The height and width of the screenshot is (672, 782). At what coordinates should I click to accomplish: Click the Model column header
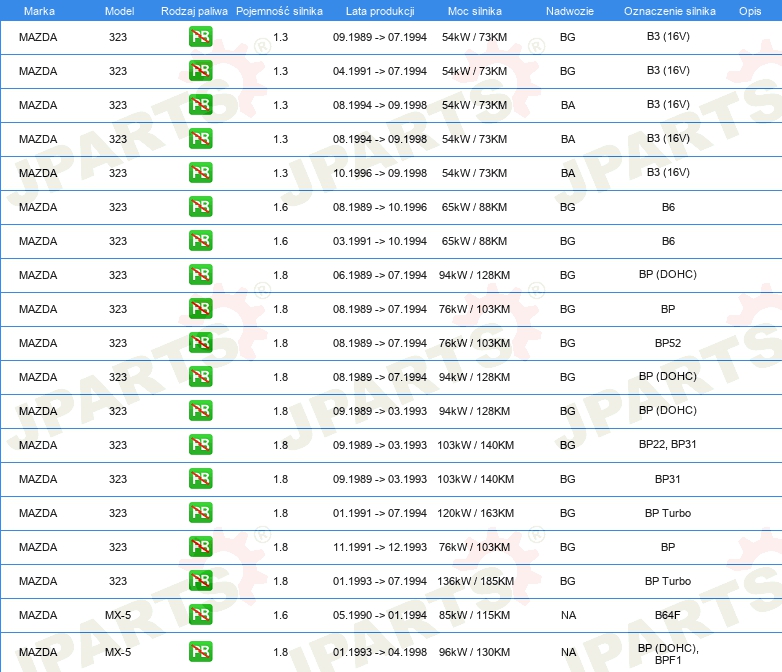pos(119,11)
